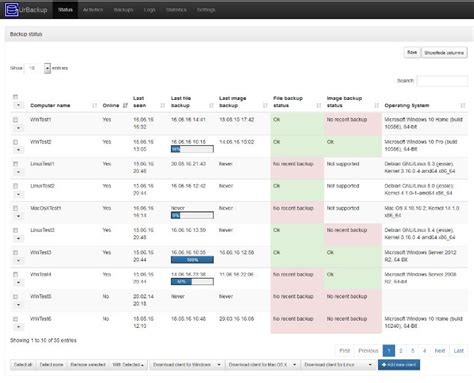Viewport: 474px width, 383px height.
Task: Select LinuxTest3 row checkbox
Action: [15, 230]
